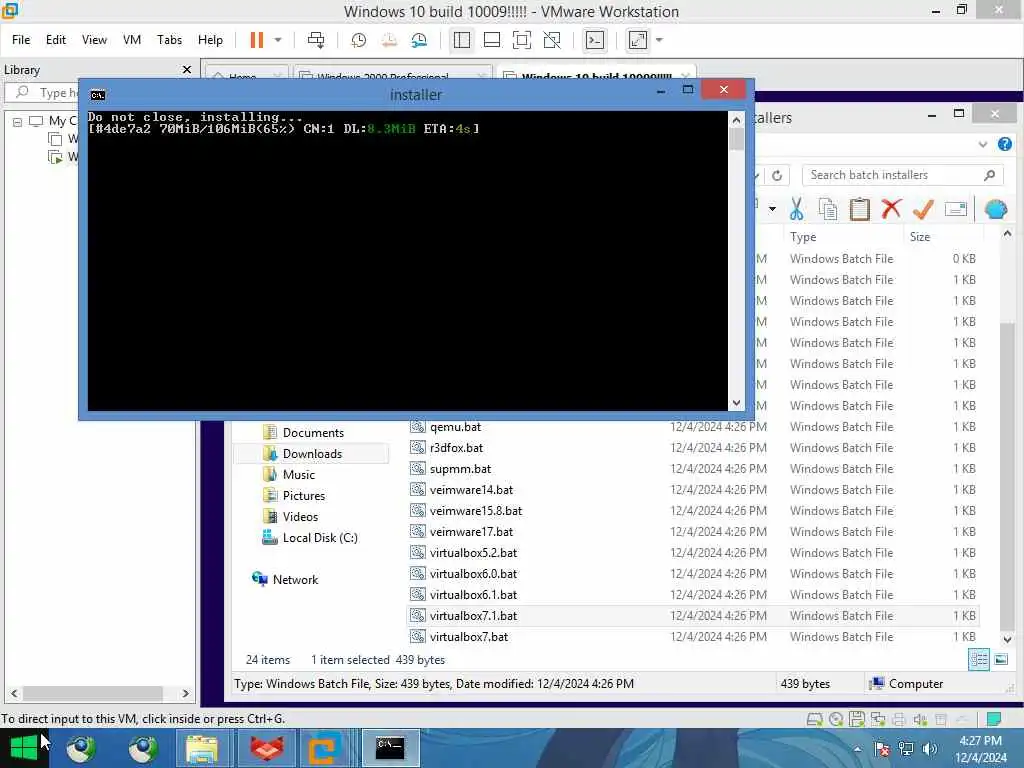Open the File menu
1024x768 pixels.
click(x=21, y=40)
